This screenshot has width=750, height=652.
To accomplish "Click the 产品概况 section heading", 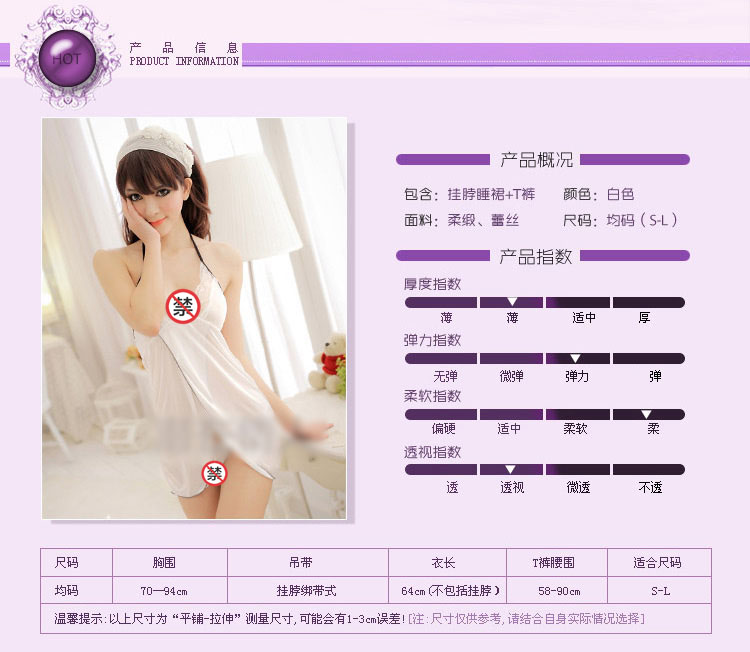I will click(536, 159).
